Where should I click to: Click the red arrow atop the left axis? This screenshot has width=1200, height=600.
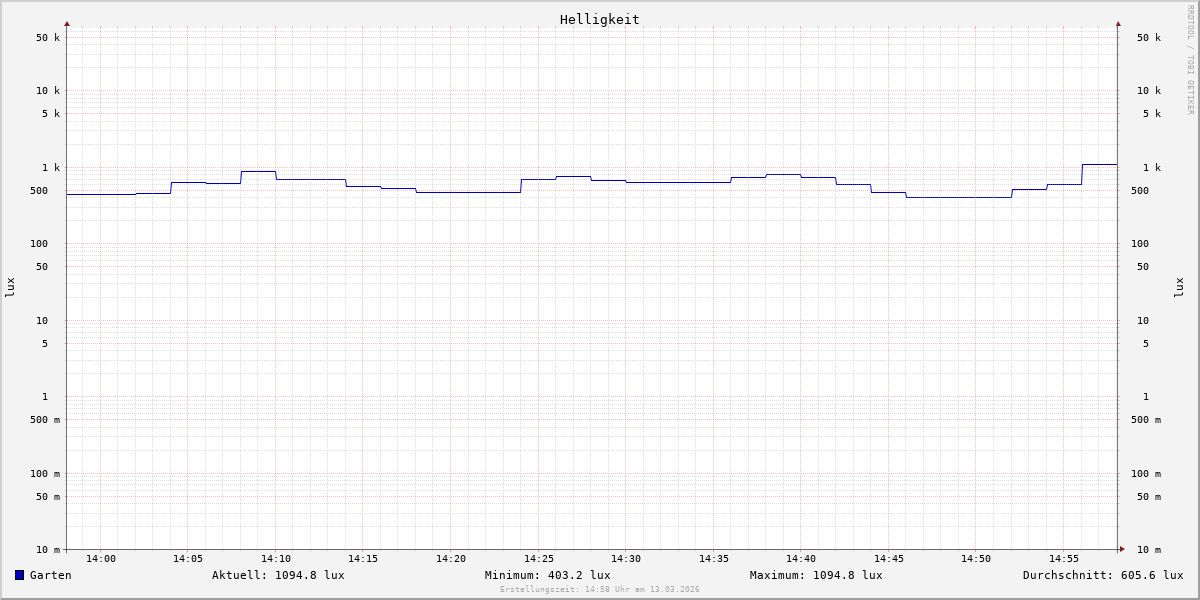(67, 23)
